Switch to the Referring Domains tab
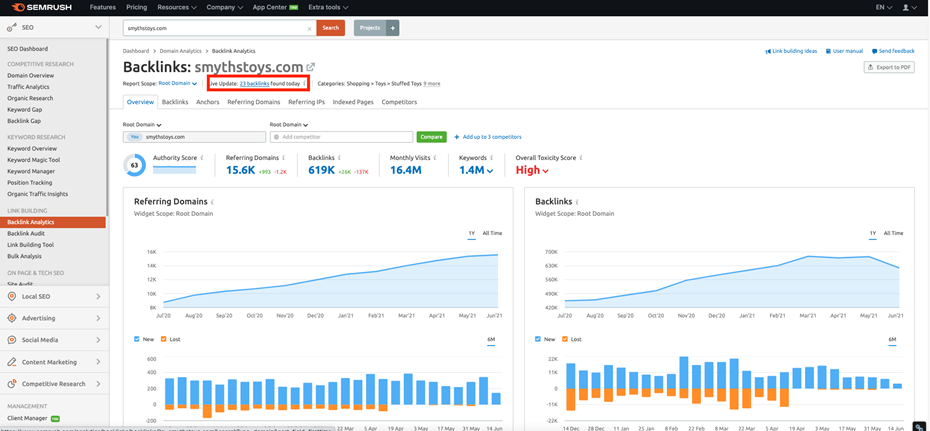 254,102
